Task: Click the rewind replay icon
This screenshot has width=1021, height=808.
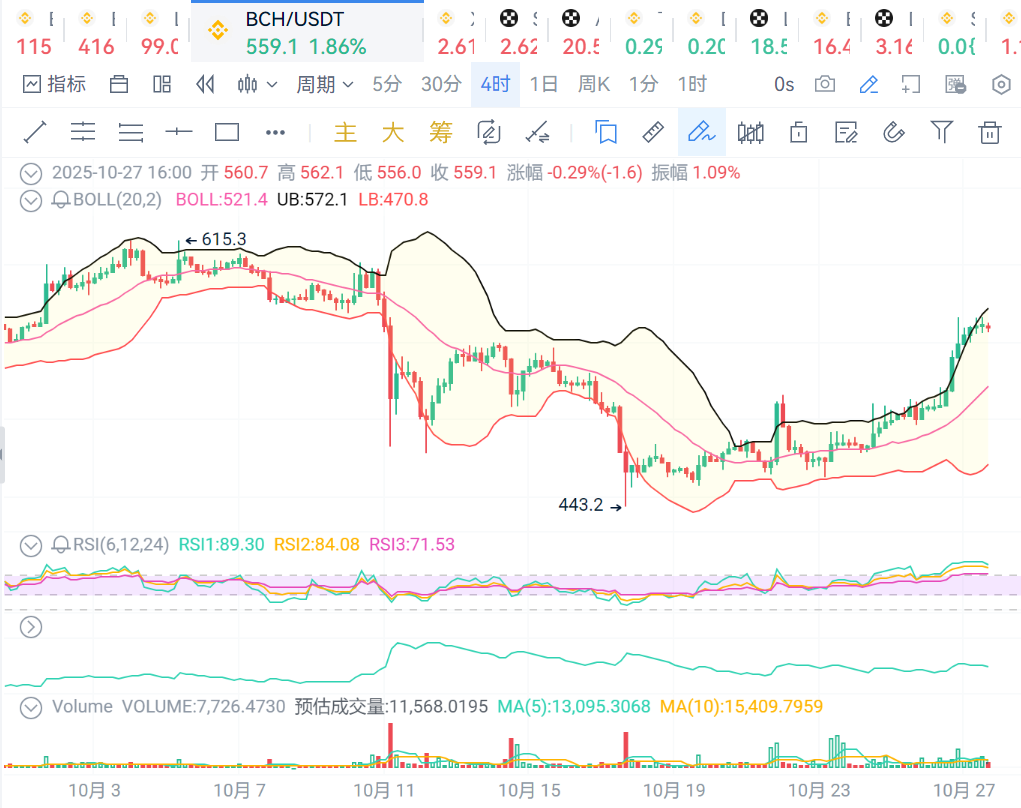Action: [206, 84]
